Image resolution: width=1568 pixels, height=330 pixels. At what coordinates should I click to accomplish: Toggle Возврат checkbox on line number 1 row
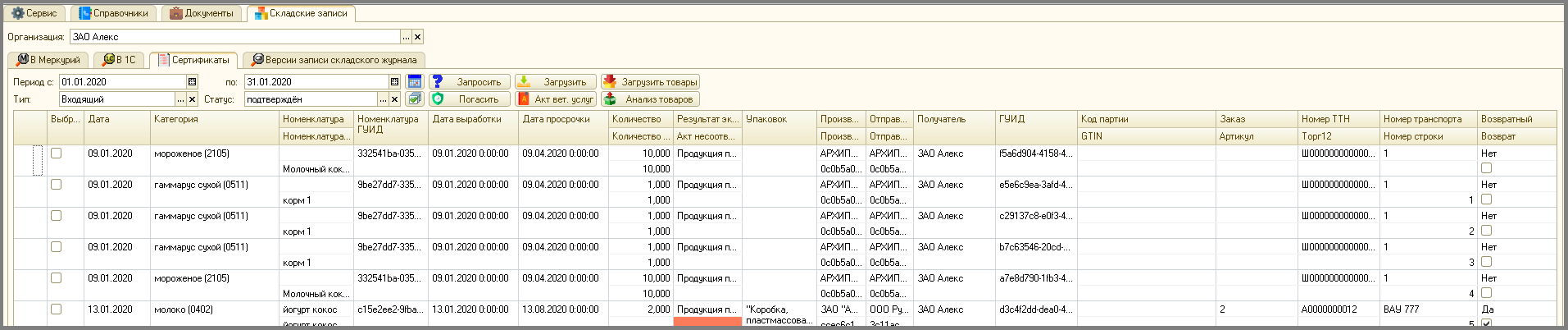tap(1487, 199)
